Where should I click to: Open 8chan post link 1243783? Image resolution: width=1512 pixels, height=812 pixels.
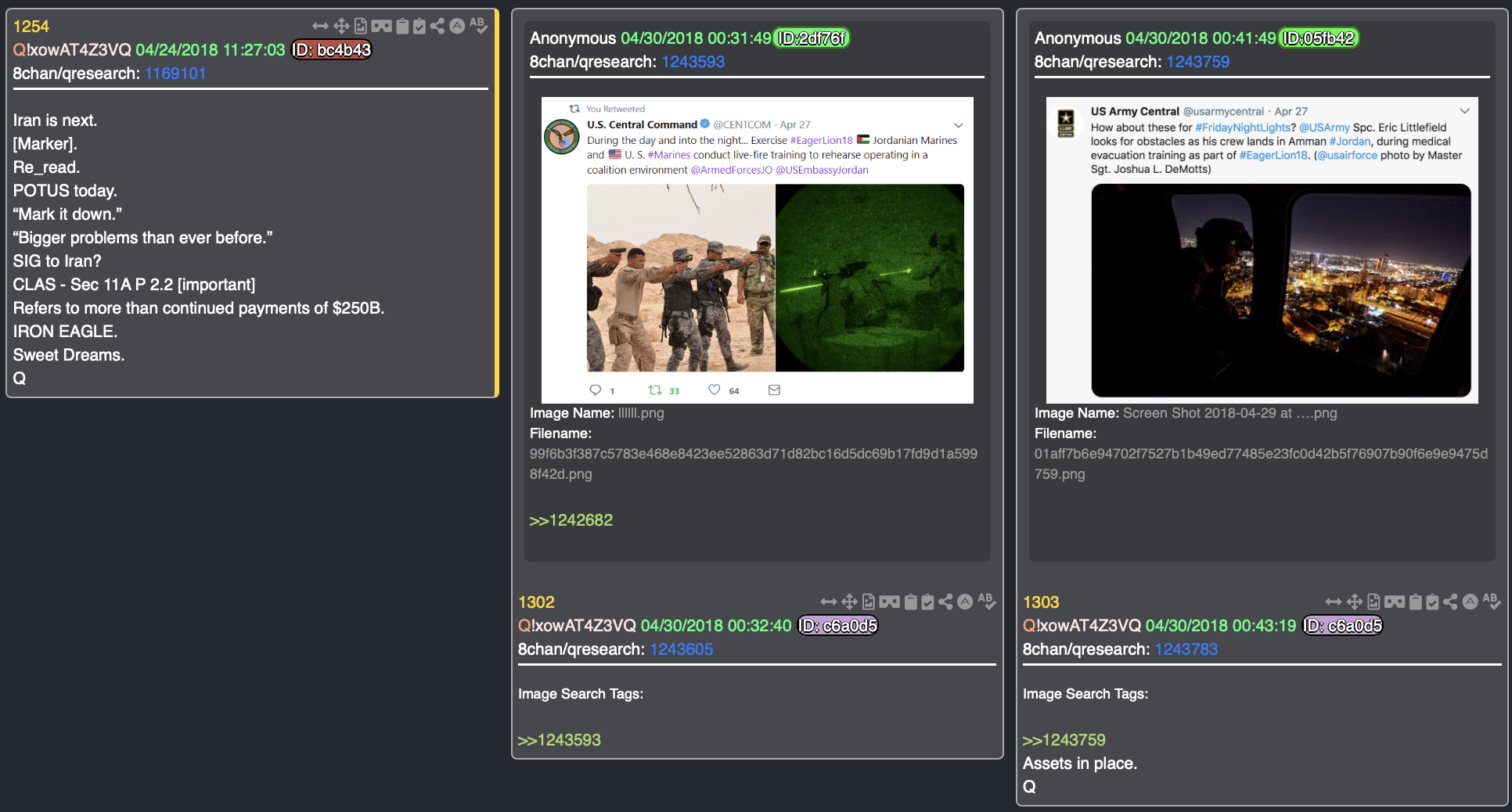(x=1186, y=649)
